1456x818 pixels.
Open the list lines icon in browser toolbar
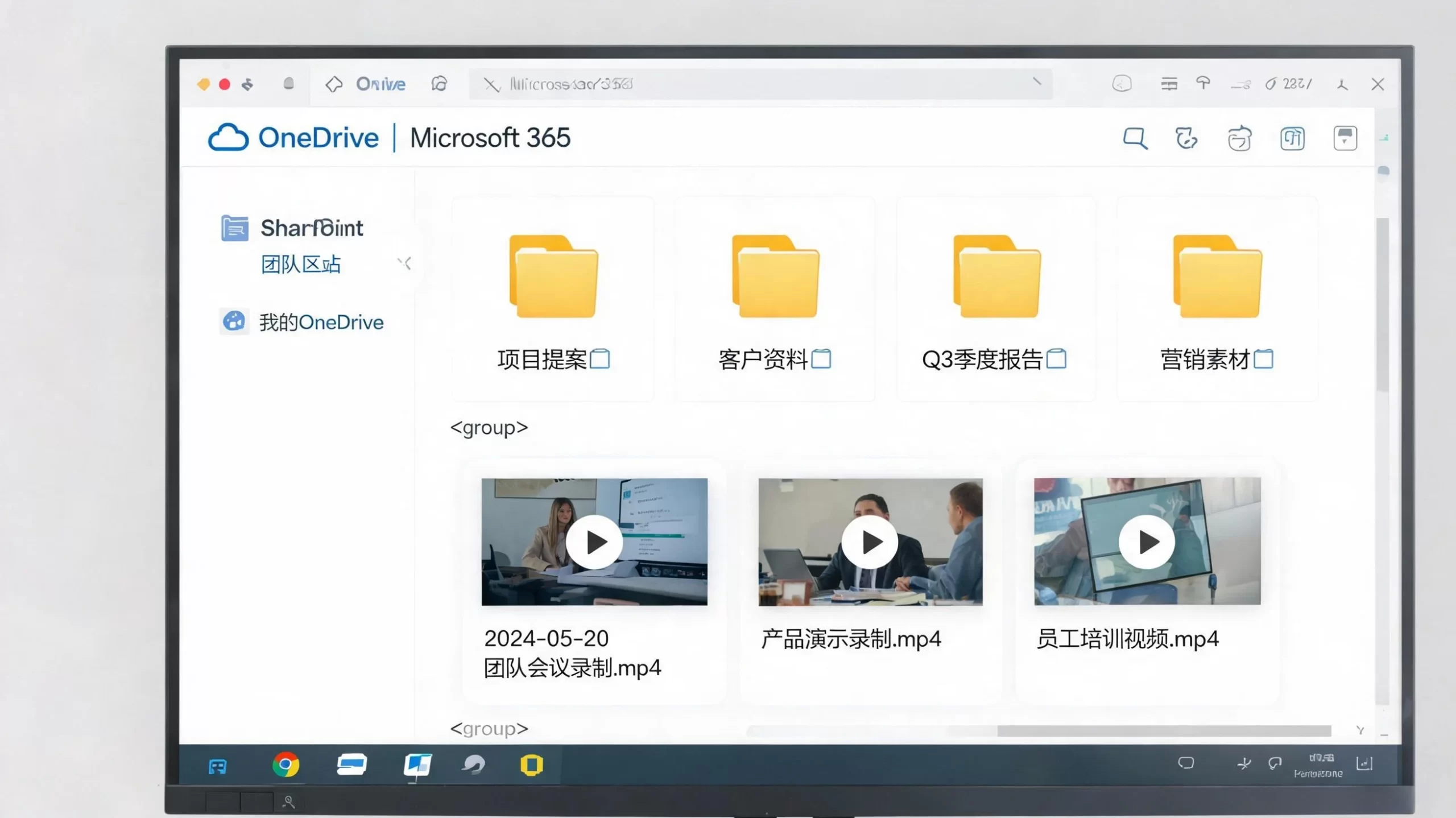tap(1169, 84)
